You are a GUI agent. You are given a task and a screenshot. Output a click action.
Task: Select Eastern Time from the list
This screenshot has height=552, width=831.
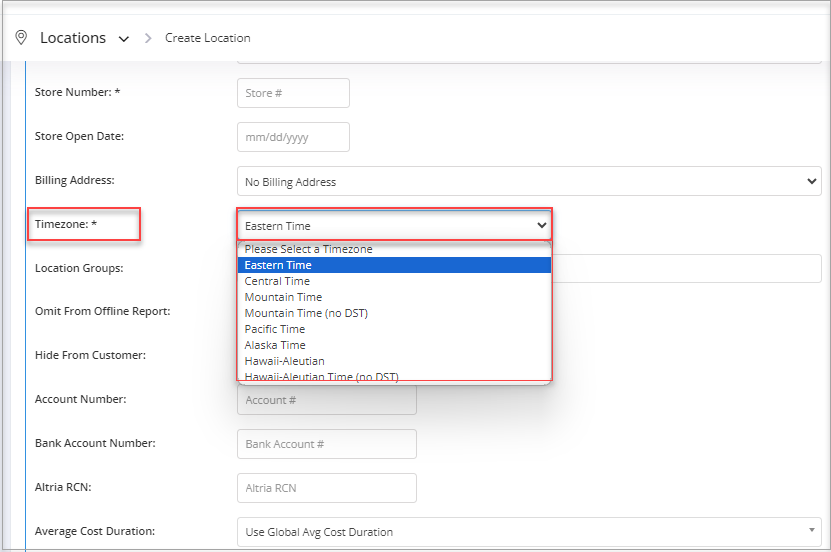tap(394, 265)
